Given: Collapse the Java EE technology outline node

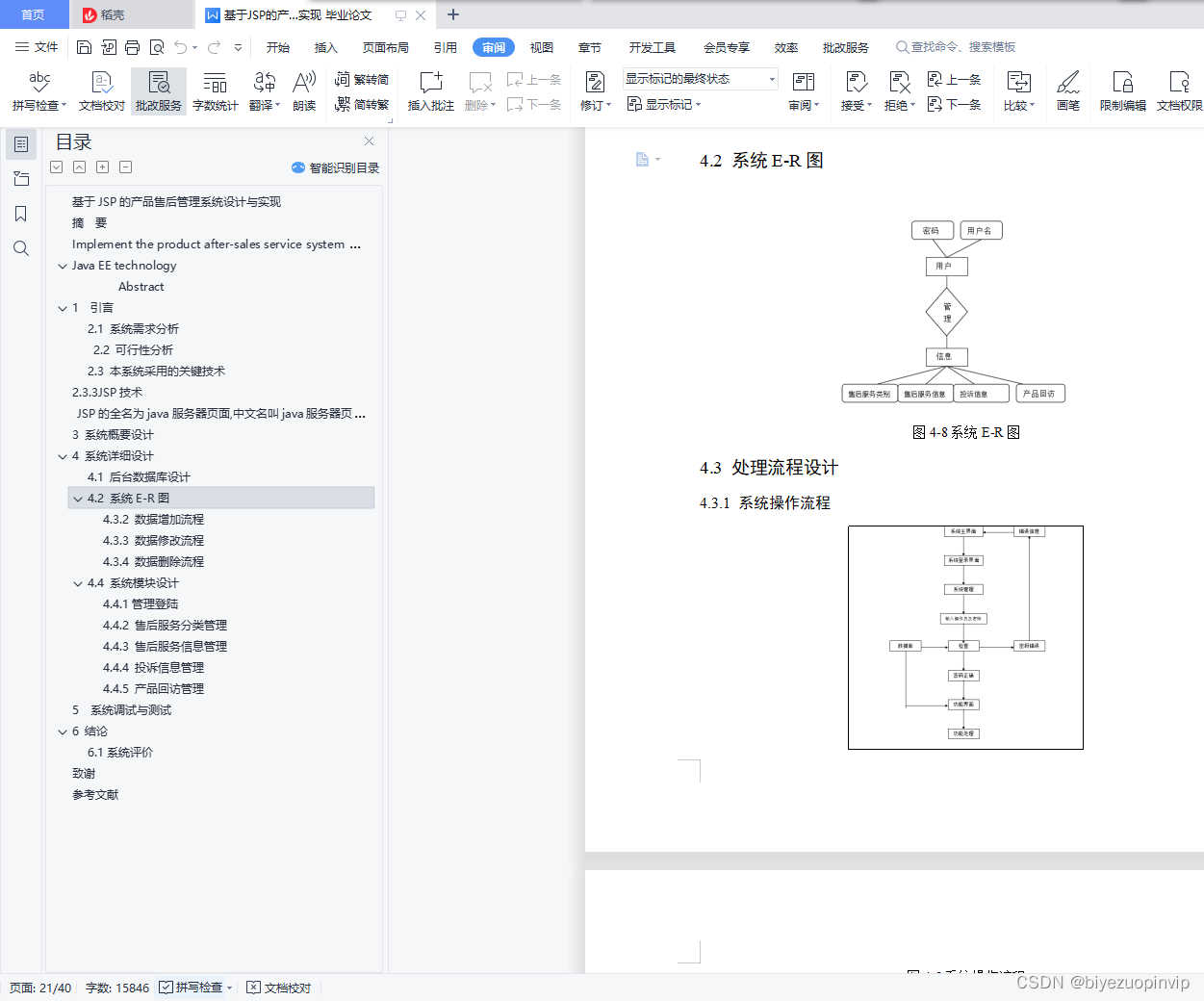Looking at the screenshot, I should (63, 267).
